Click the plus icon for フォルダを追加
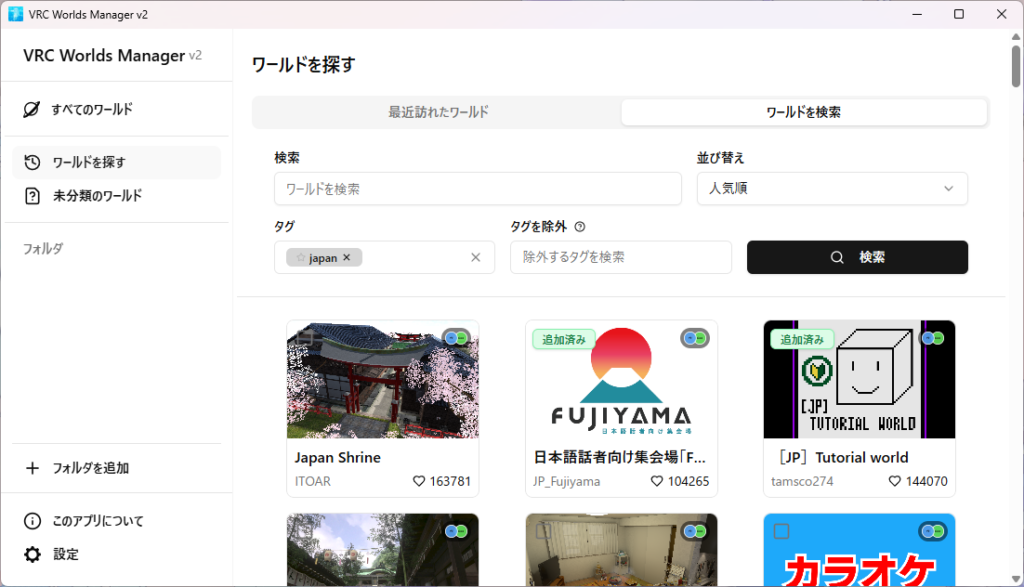 (32, 468)
